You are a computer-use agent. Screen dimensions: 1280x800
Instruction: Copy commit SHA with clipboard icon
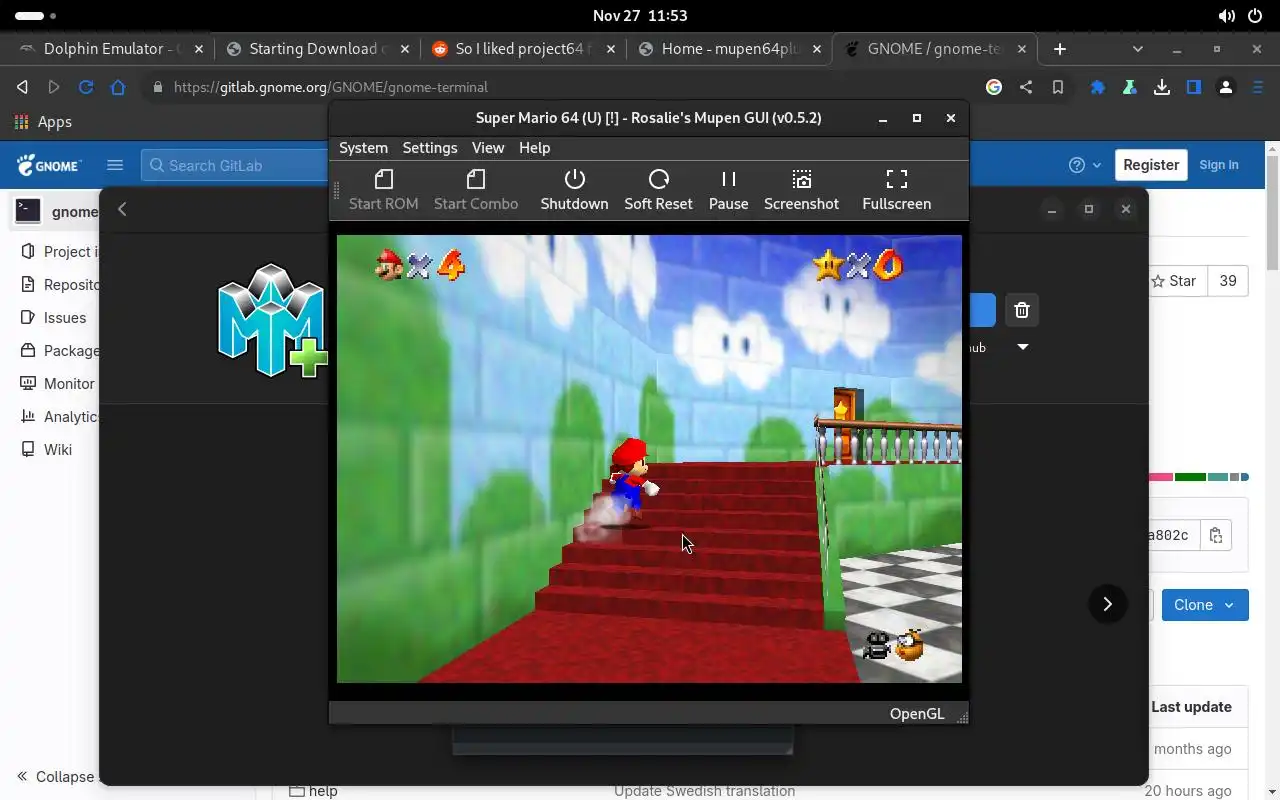pos(1215,535)
